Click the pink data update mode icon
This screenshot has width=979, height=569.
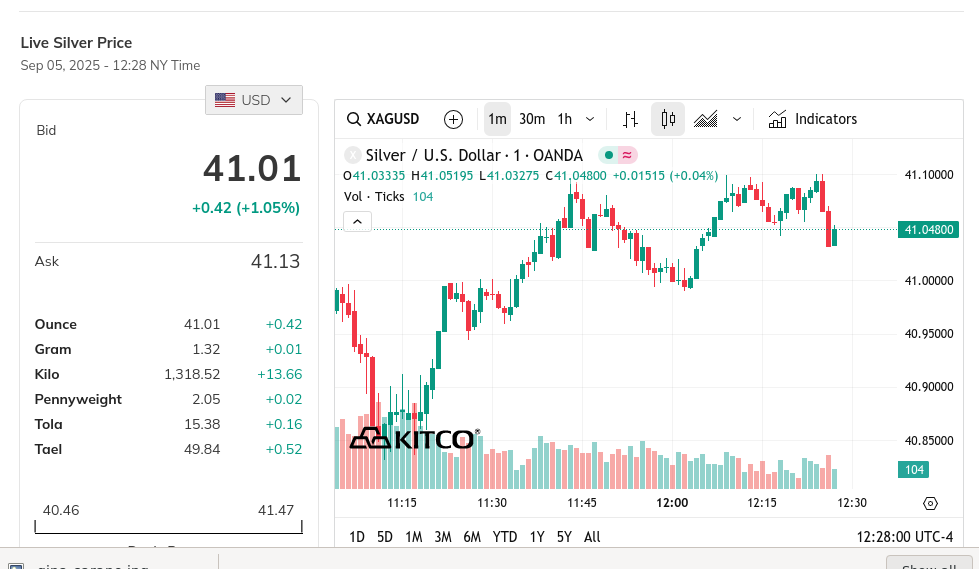pos(627,155)
